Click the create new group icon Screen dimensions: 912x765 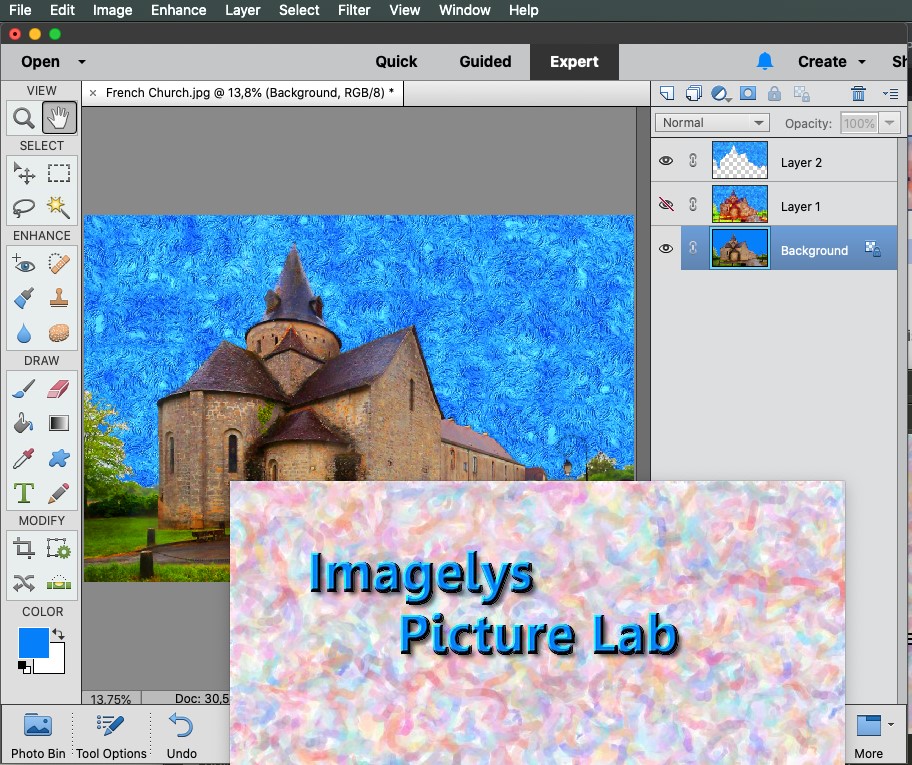(x=693, y=93)
